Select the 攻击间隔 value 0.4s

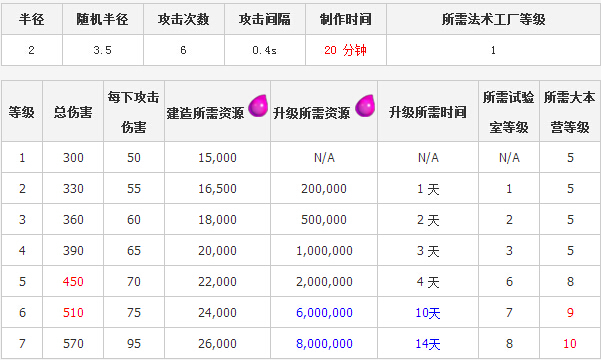click(x=264, y=50)
